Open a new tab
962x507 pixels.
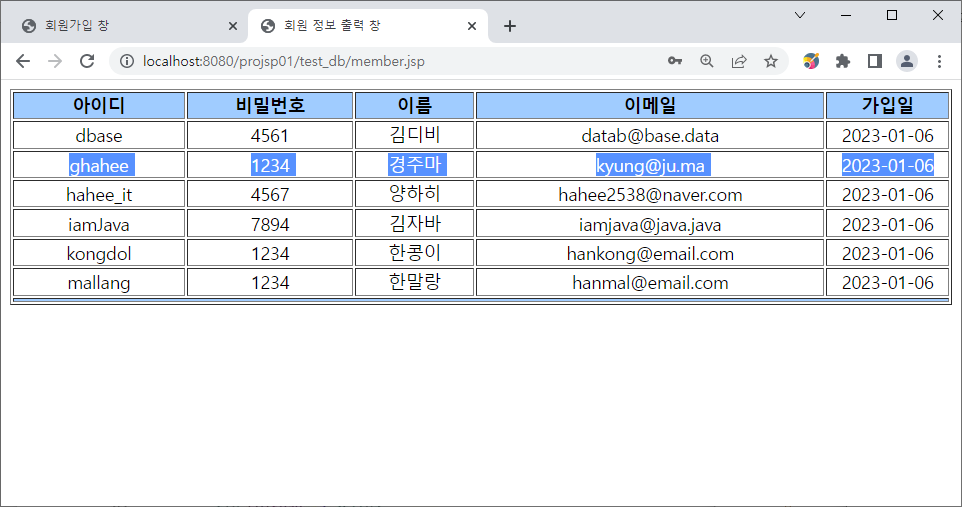510,26
